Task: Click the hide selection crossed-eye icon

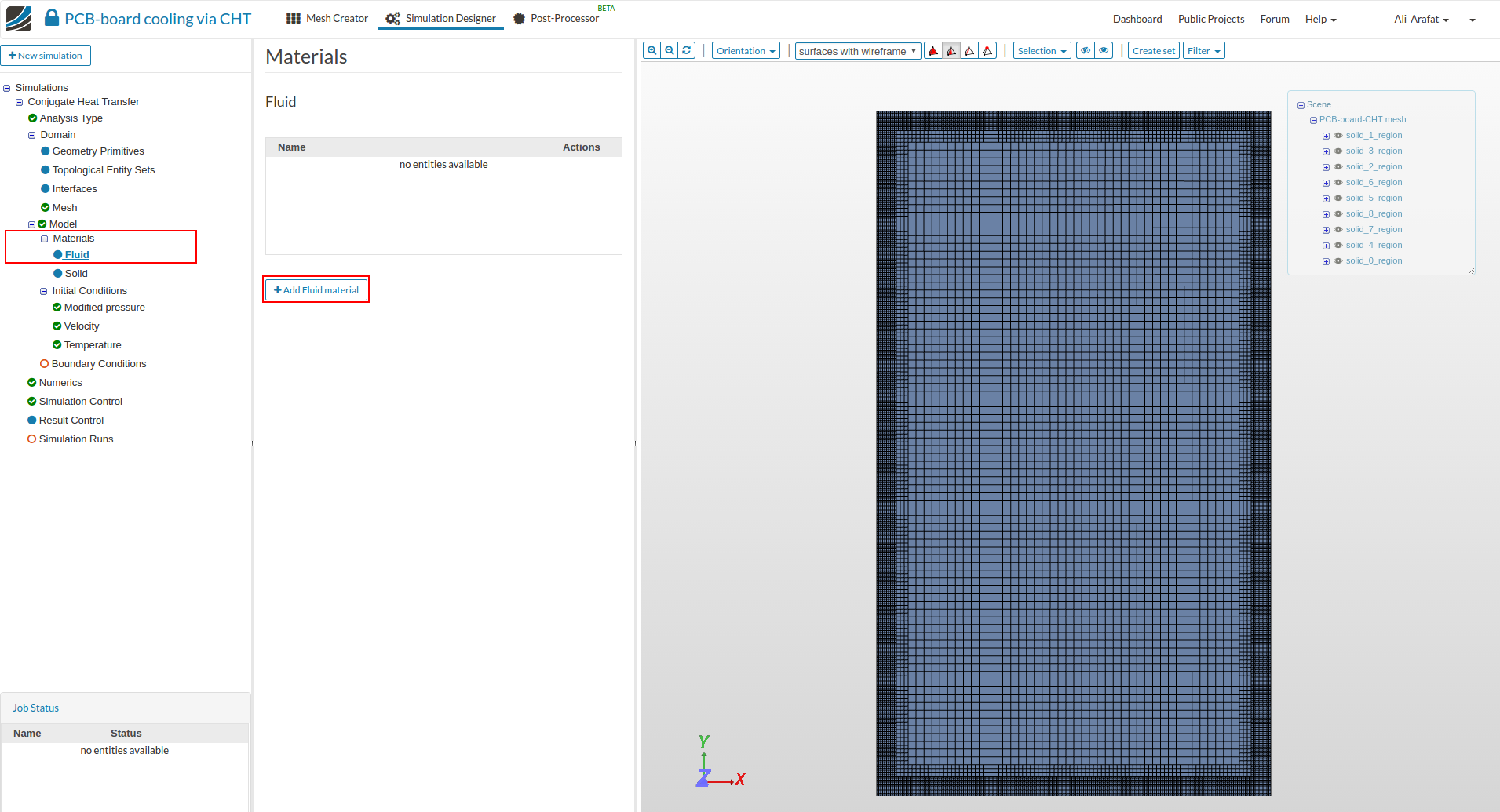Action: (x=1086, y=50)
